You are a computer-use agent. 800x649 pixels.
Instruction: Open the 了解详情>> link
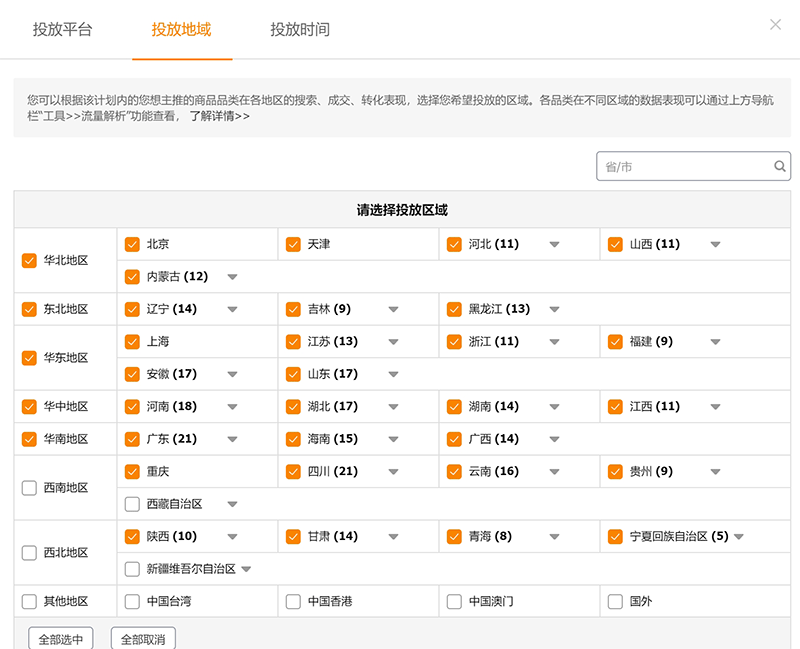click(x=219, y=116)
